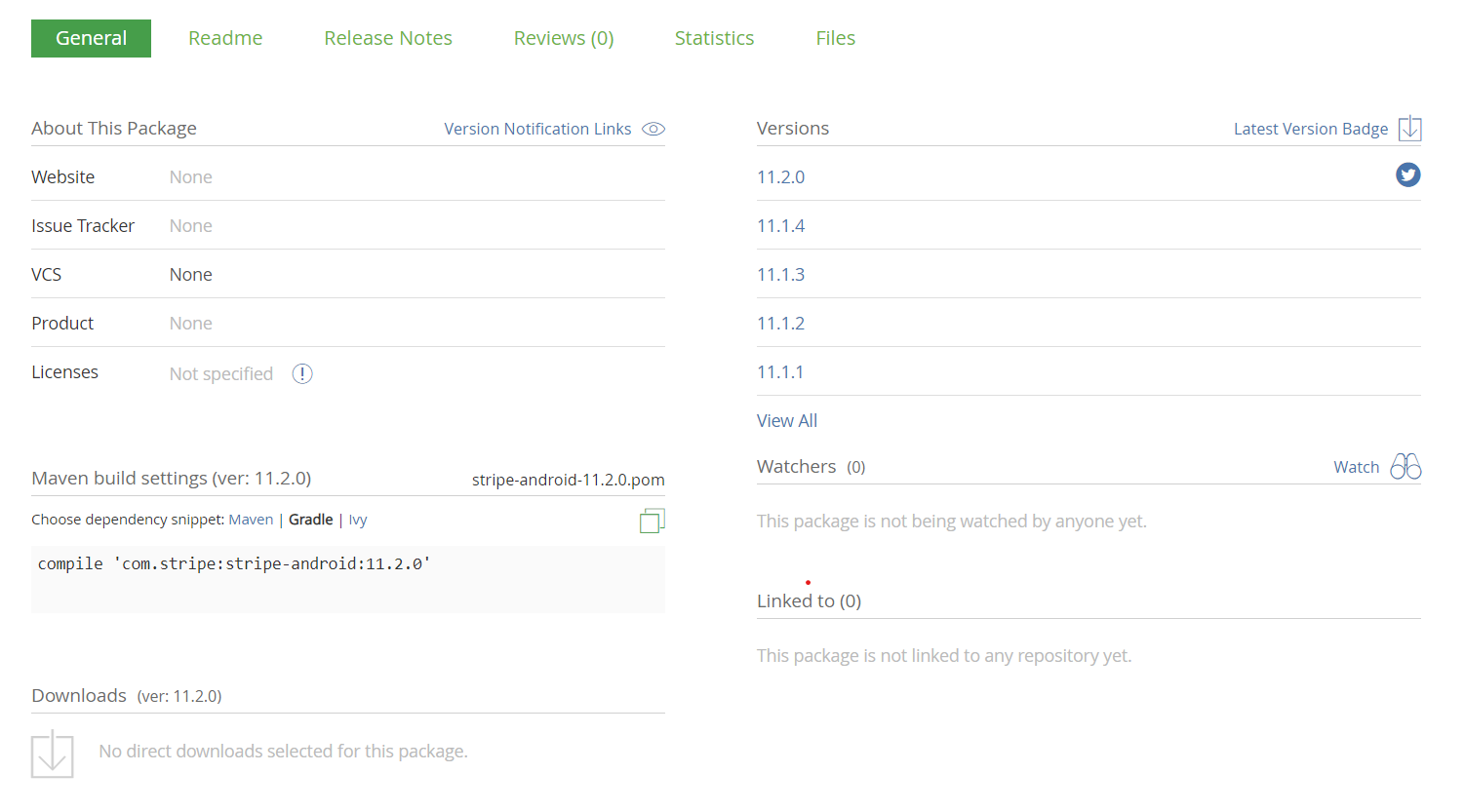Click 'This package is not being watched by anyone yet.'
1465x812 pixels.
(952, 521)
